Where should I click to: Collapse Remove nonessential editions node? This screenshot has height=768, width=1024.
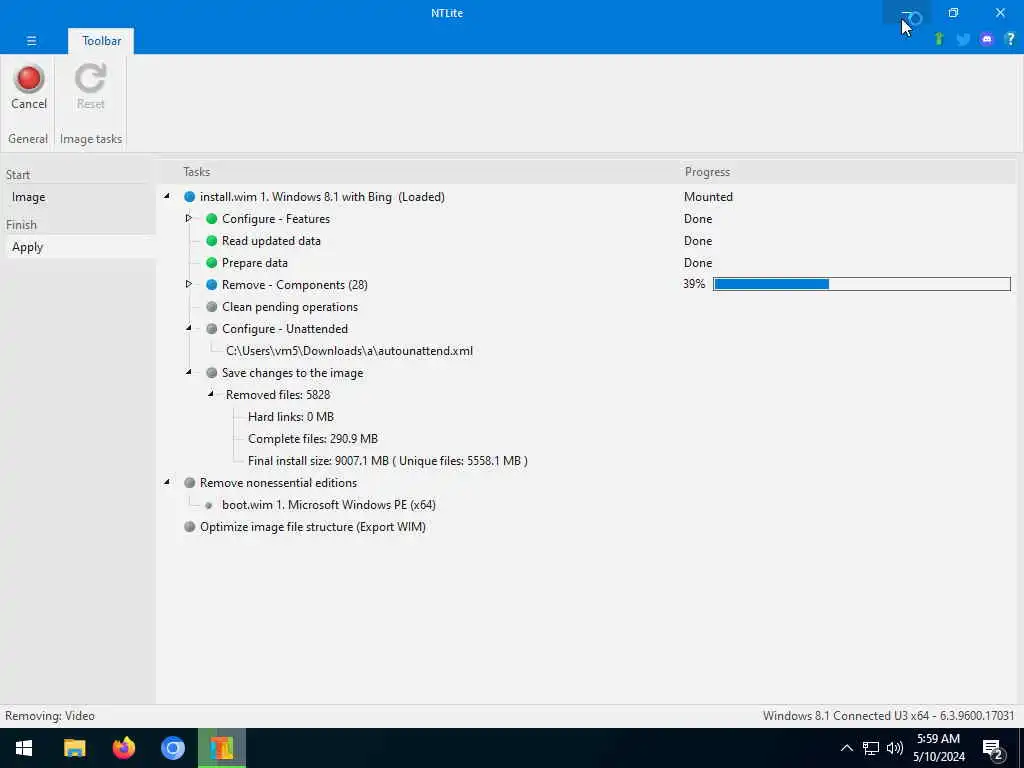167,482
